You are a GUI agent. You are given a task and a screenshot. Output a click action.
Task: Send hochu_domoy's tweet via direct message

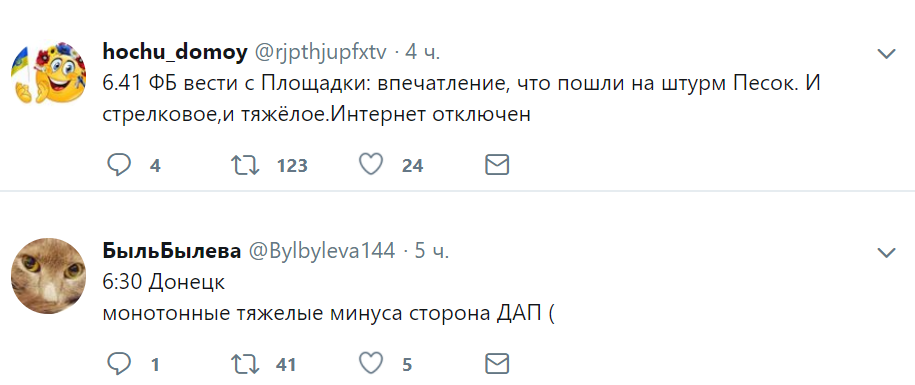497,166
